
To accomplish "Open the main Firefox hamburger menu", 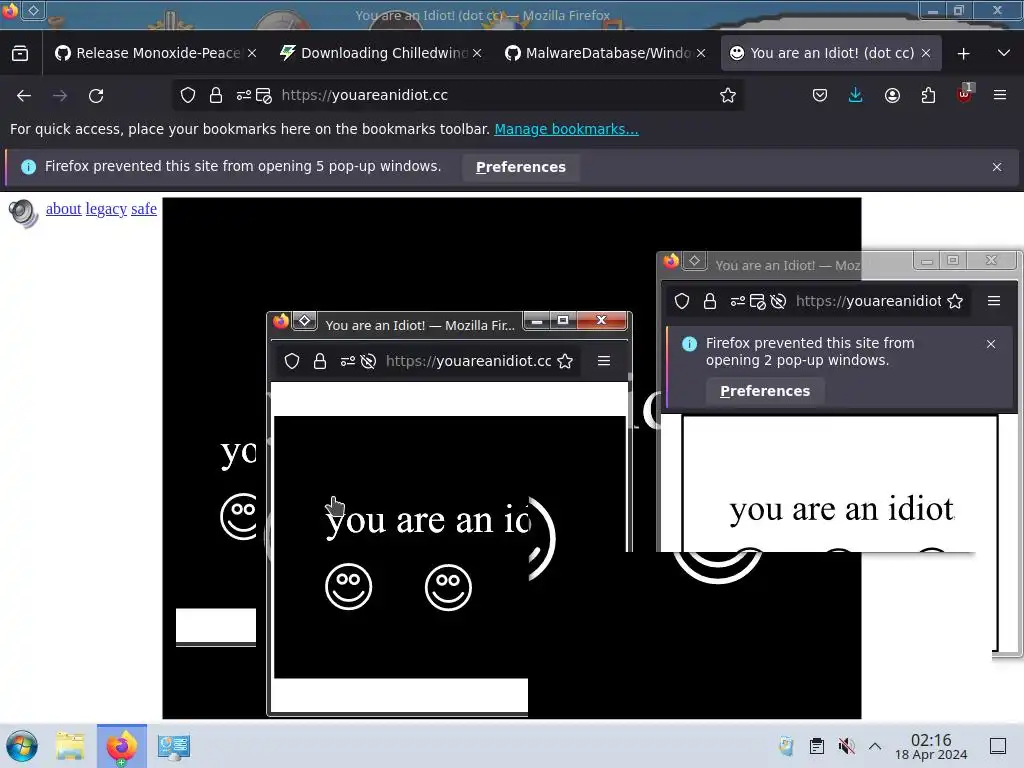I will click(x=1000, y=95).
